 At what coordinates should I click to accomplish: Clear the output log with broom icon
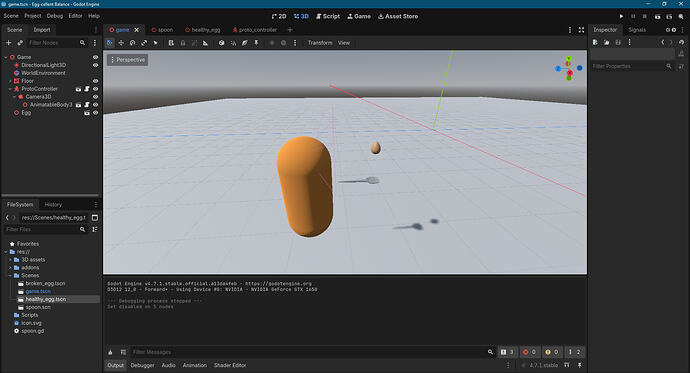click(110, 352)
